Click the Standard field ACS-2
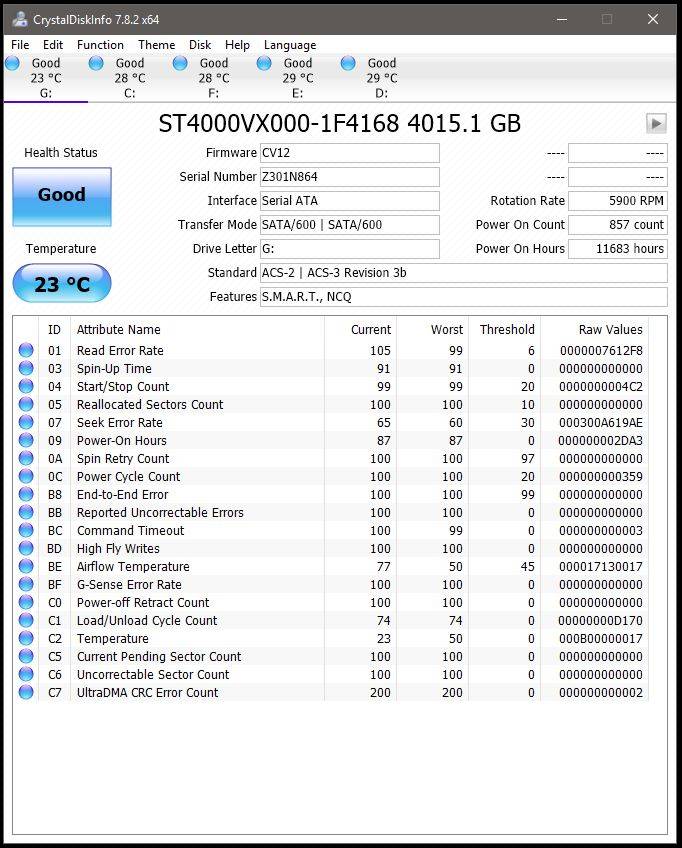Viewport: 682px width, 848px height. (x=464, y=273)
